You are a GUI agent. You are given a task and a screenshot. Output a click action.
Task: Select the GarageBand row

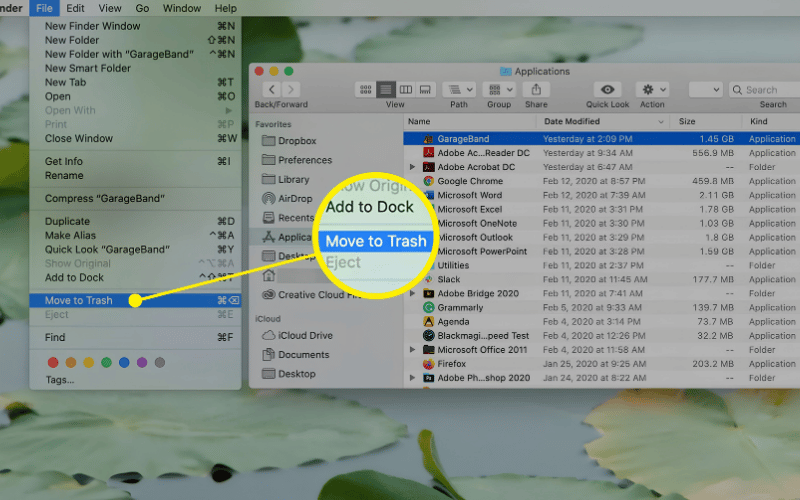(x=602, y=139)
